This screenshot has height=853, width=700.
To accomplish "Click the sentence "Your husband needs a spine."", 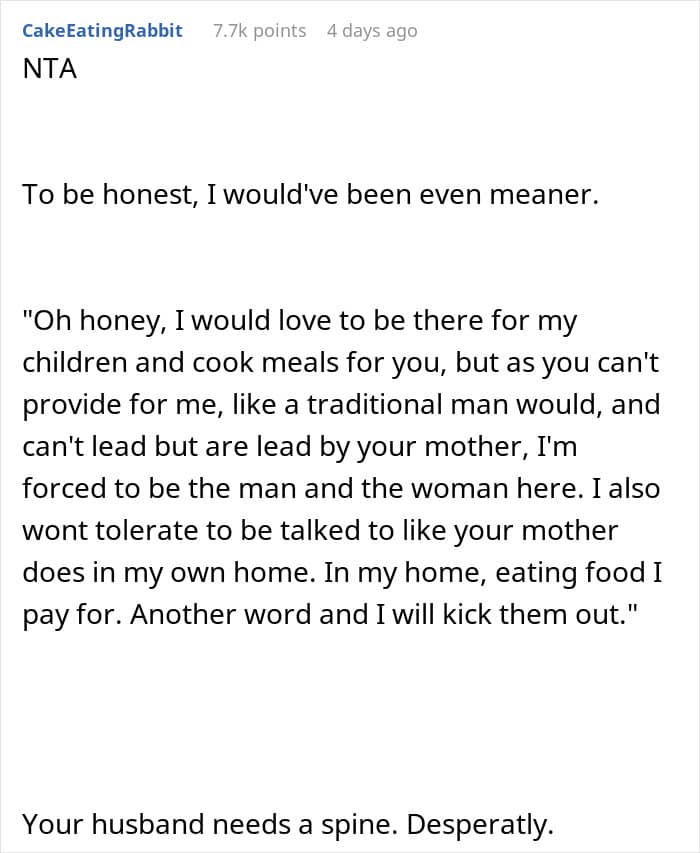I will [207, 824].
